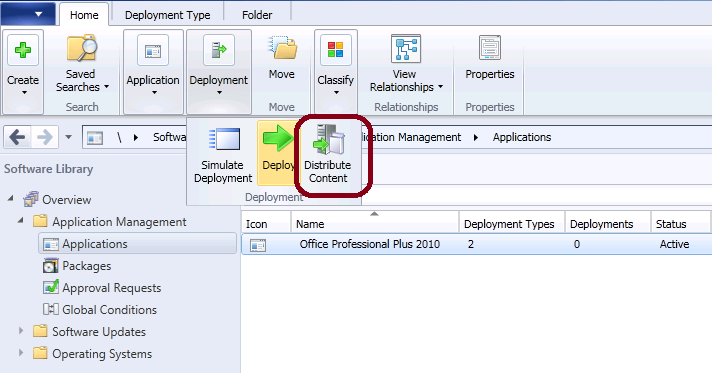Open the Application group dropdown arrow
The width and height of the screenshot is (712, 373).
154,93
